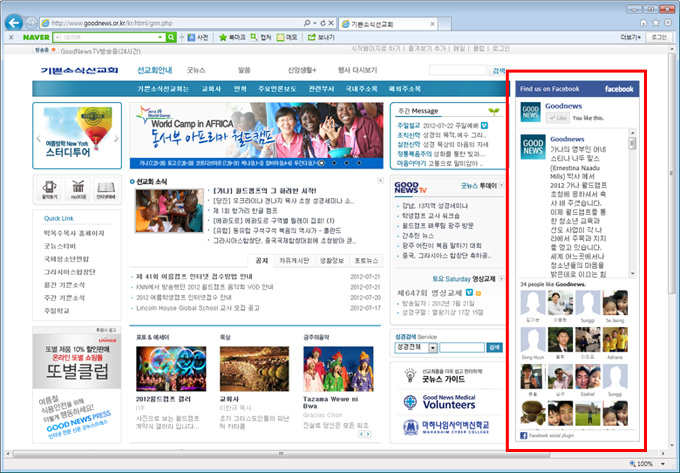Click the memo tool on Naver toolbar

tap(287, 37)
